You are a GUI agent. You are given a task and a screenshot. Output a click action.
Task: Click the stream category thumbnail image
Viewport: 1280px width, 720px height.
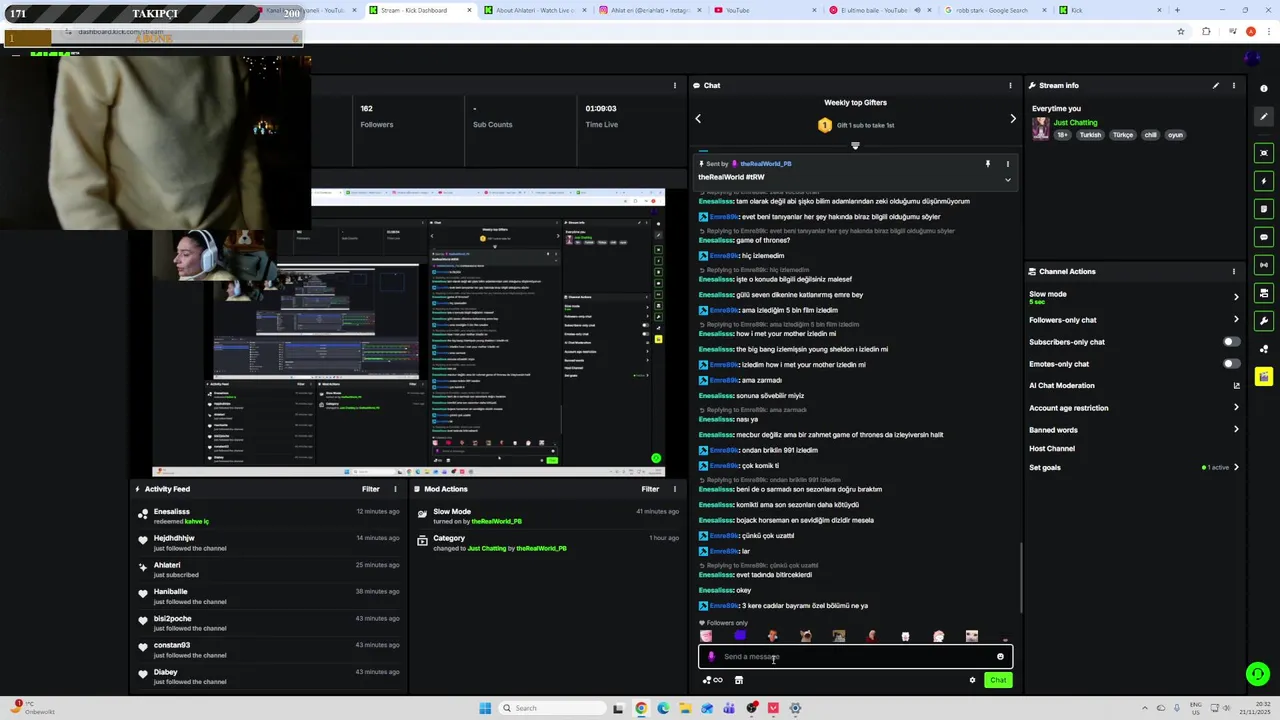[x=1041, y=128]
